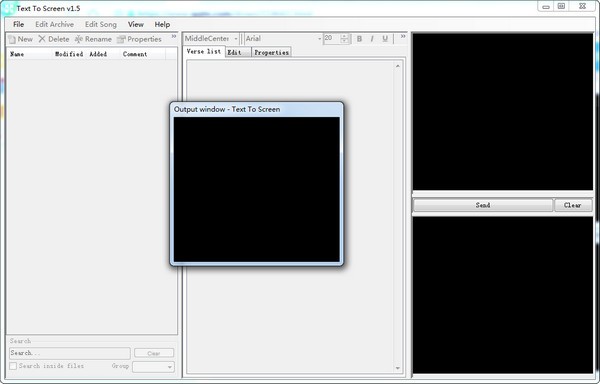Toggle Bold formatting
This screenshot has height=384, width=600.
359,39
